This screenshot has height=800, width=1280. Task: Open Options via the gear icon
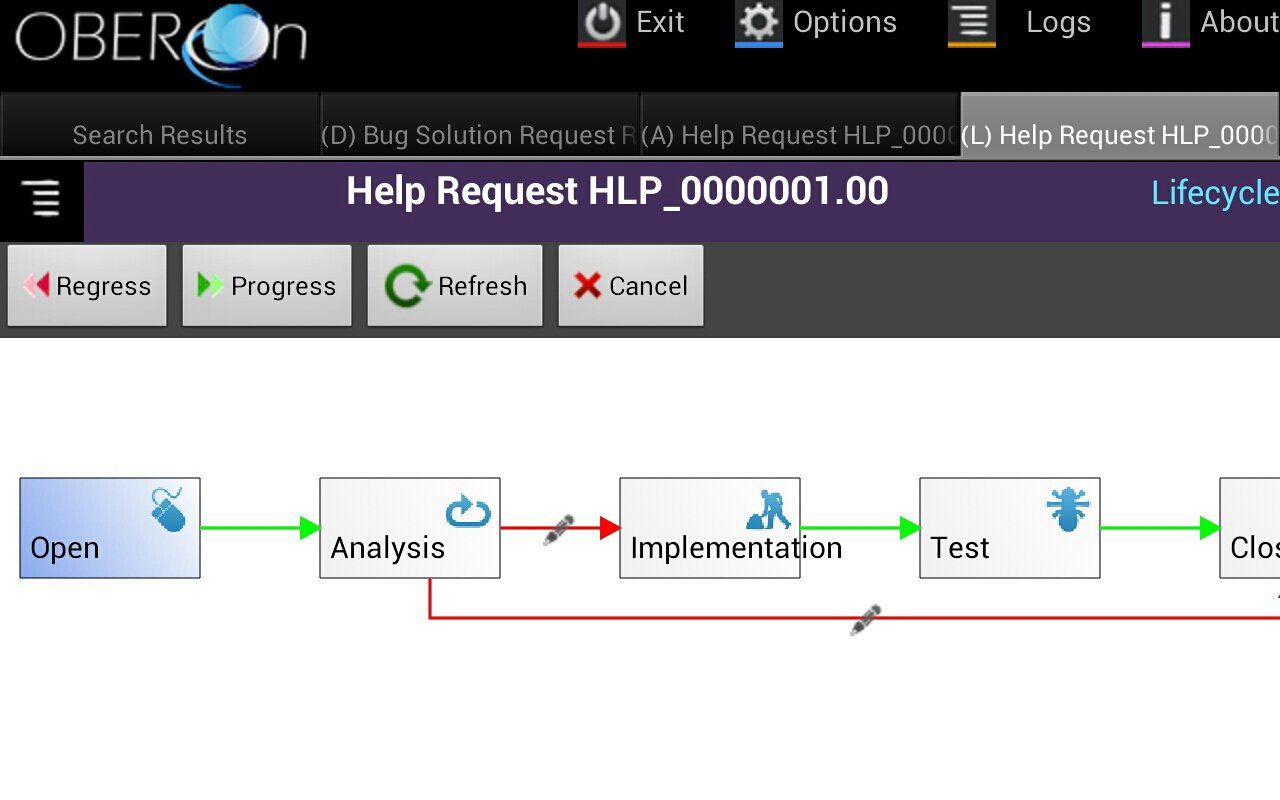tap(759, 22)
